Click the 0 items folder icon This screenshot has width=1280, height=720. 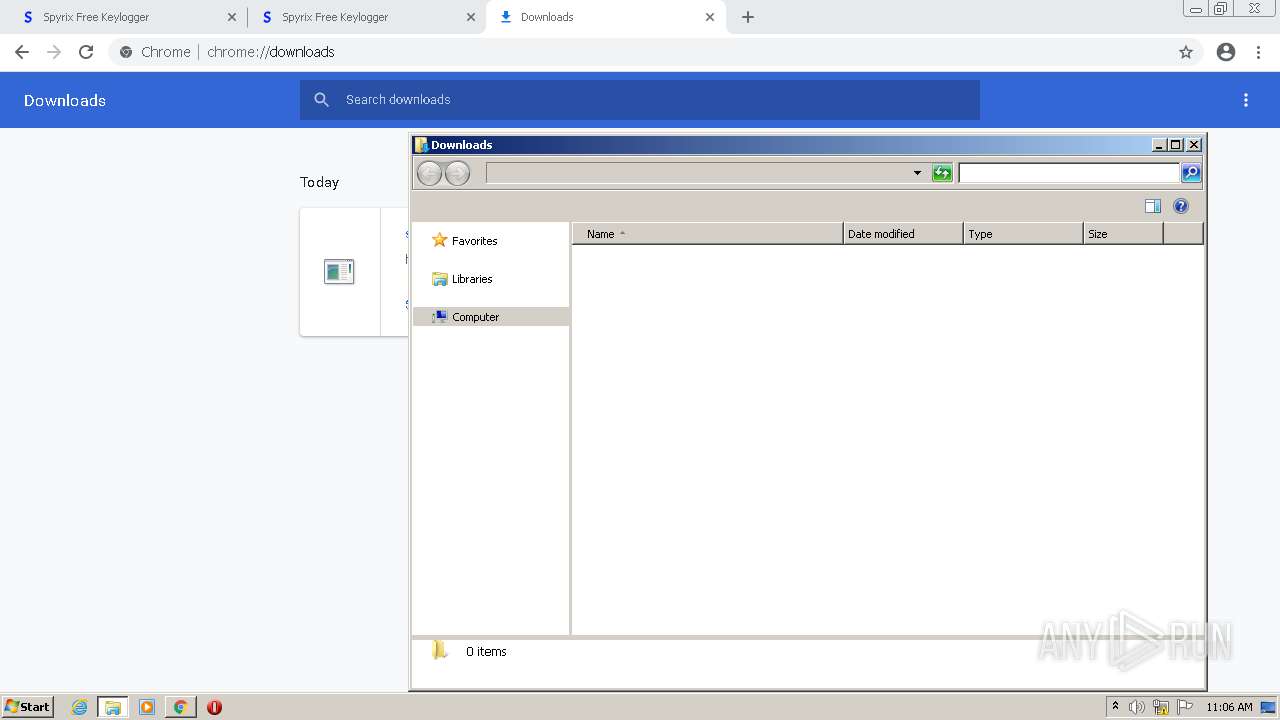coord(440,651)
